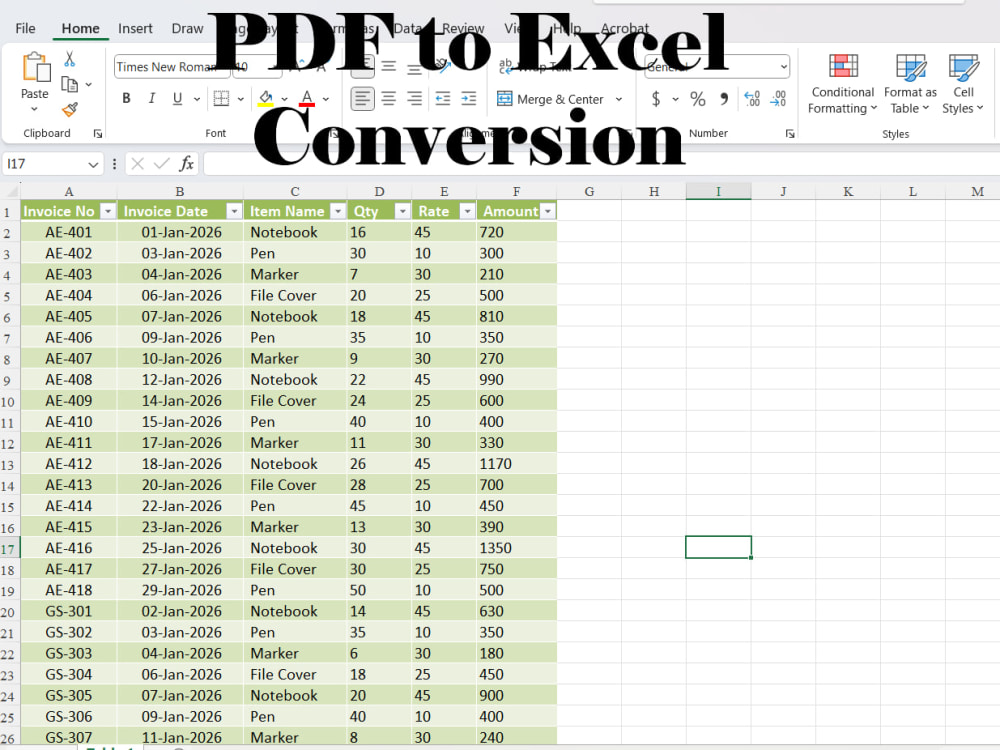Click the Insert Function fx icon
Image resolution: width=1000 pixels, height=750 pixels.
186,164
